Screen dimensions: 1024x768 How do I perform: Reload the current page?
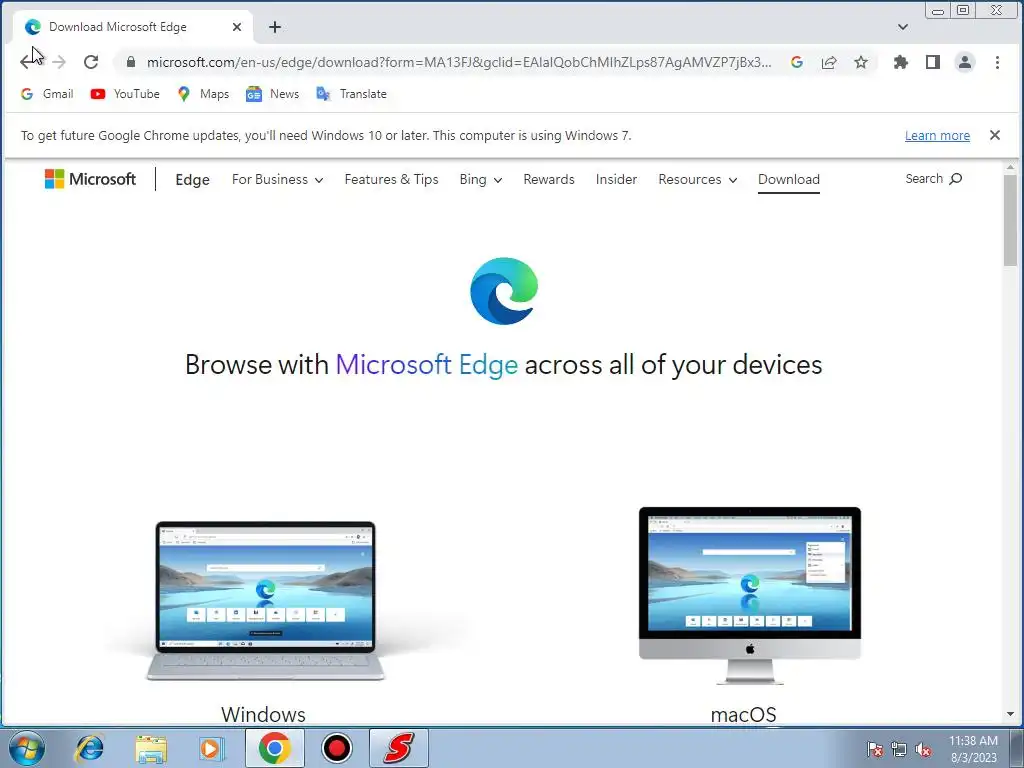tap(91, 62)
